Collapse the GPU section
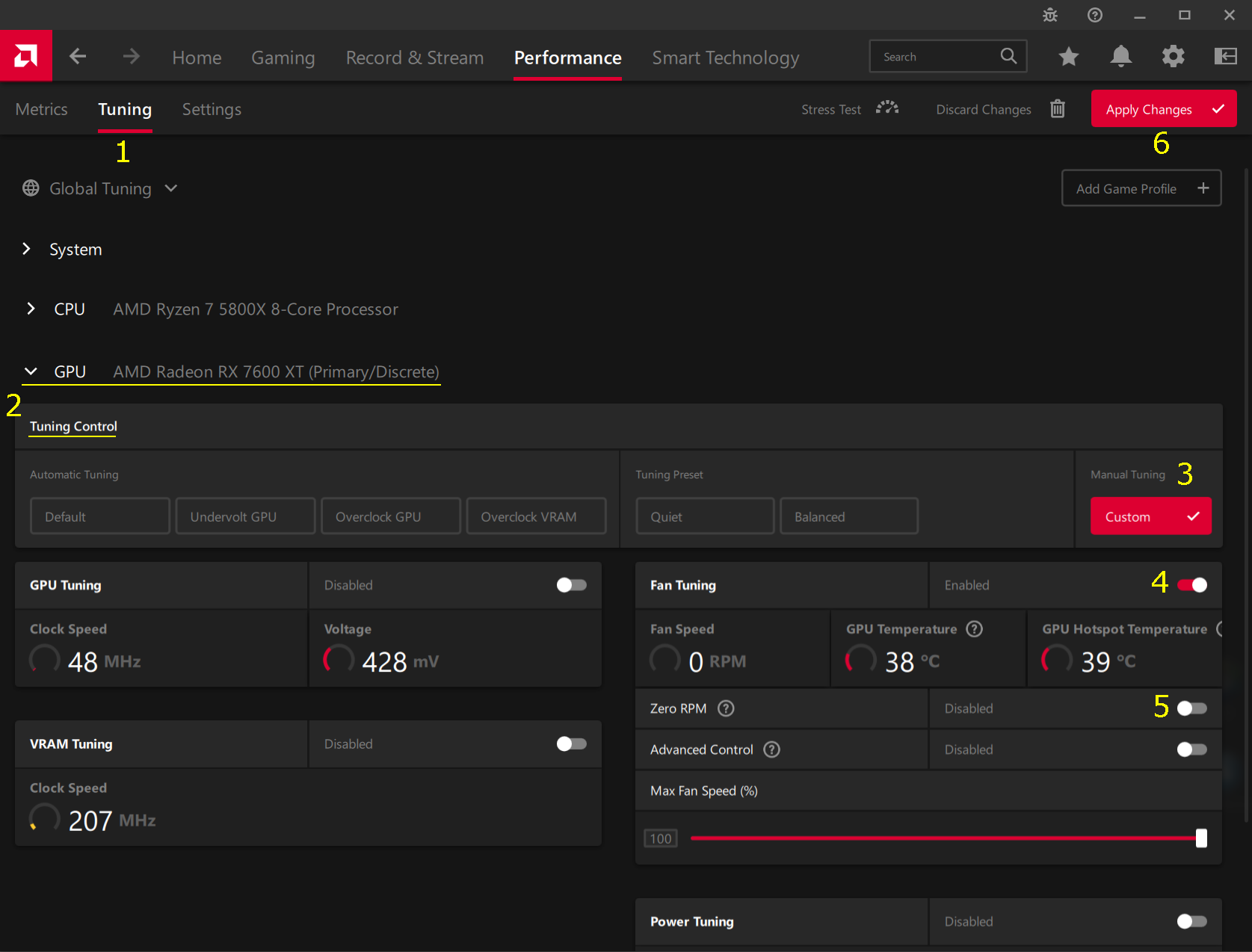 pos(31,371)
